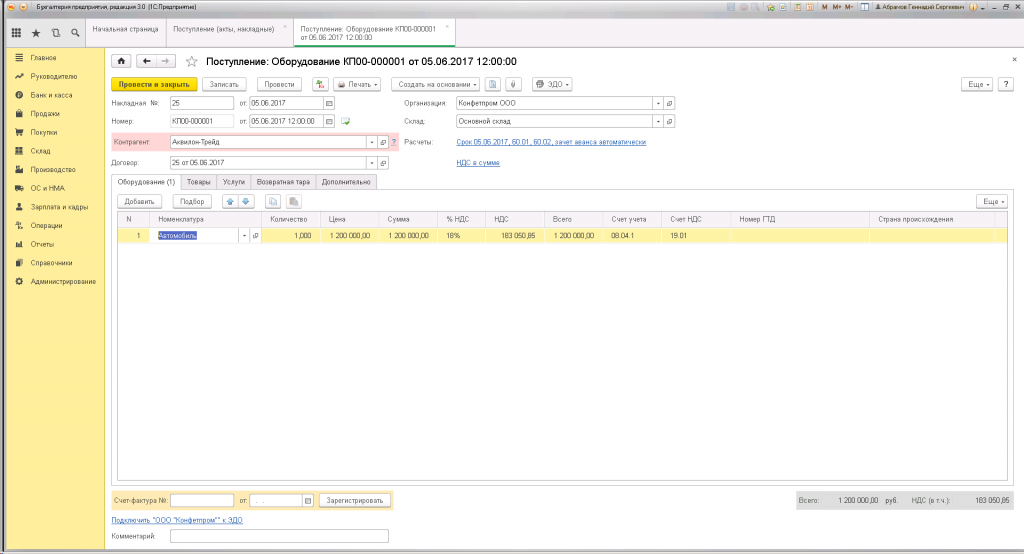Open calendar for invoice date 05.06.2017
The image size is (1024, 554).
click(x=329, y=103)
